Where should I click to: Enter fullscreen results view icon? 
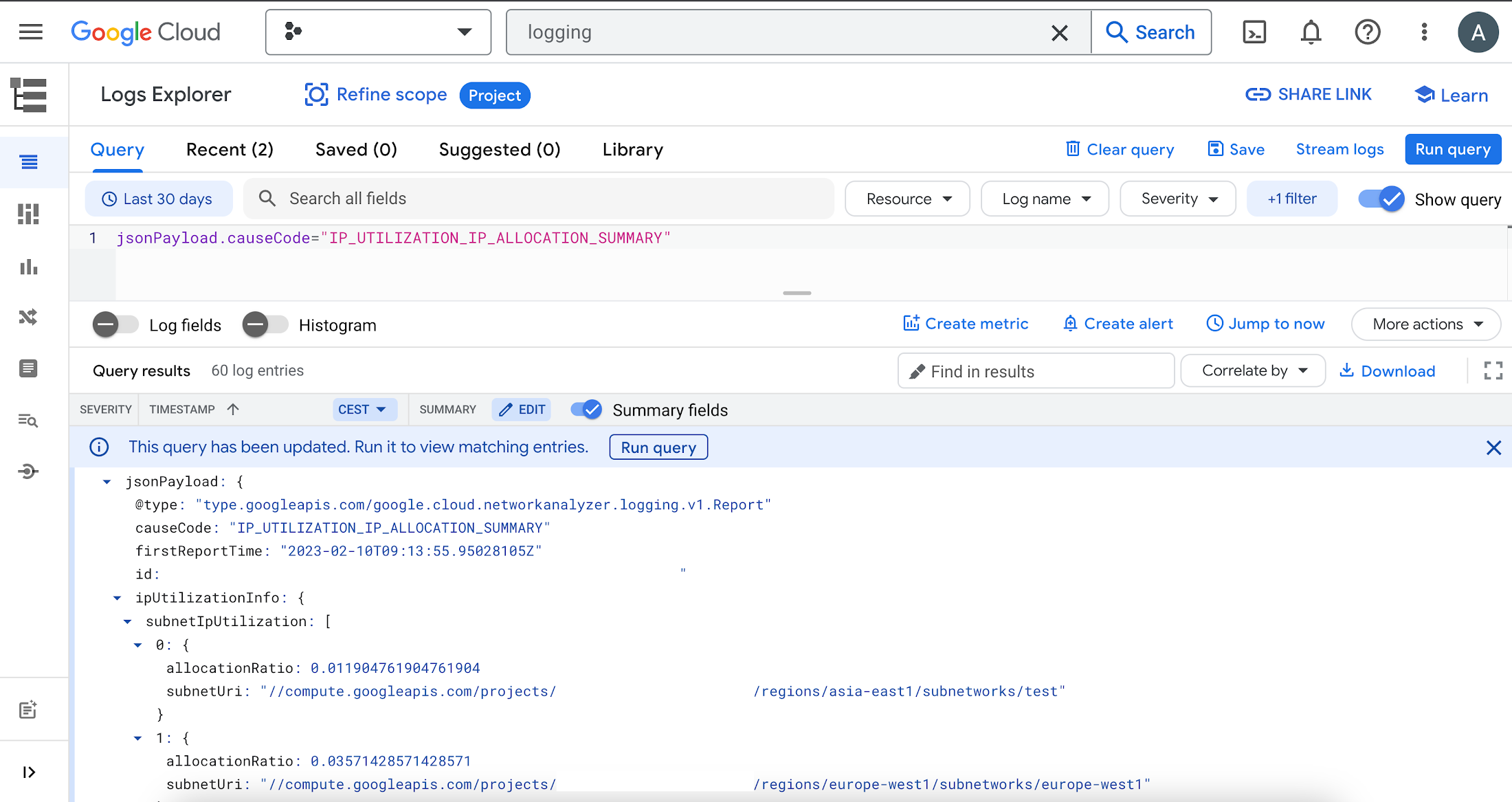(1493, 370)
